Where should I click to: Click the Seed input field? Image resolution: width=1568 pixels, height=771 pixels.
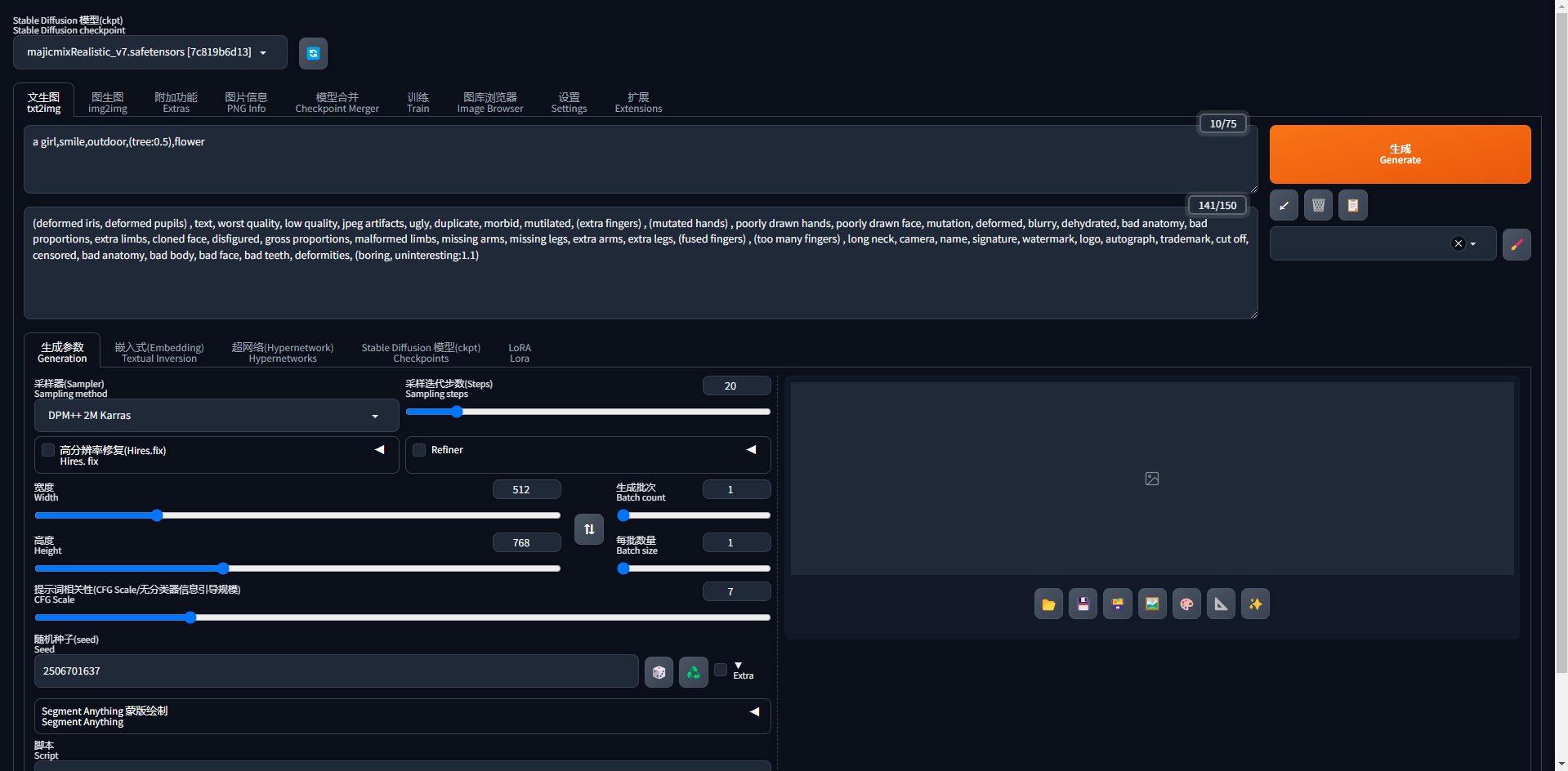(337, 671)
